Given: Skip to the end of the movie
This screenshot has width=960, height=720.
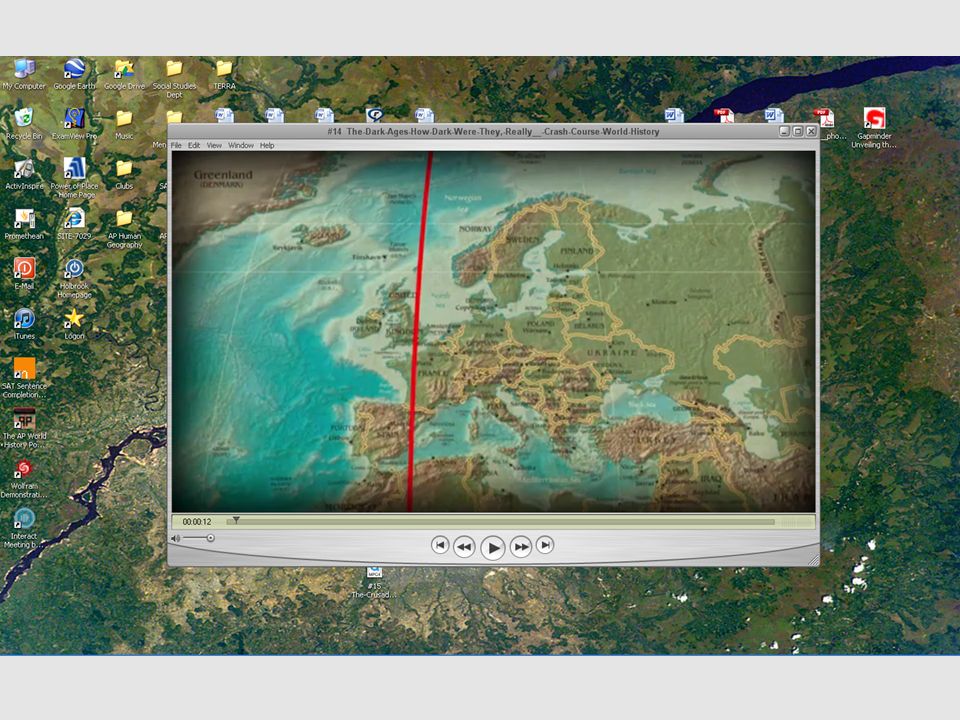Looking at the screenshot, I should pyautogui.click(x=545, y=544).
